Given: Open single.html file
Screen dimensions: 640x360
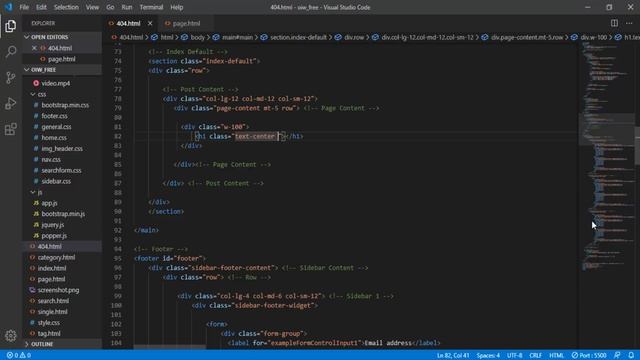Looking at the screenshot, I should [x=62, y=312].
